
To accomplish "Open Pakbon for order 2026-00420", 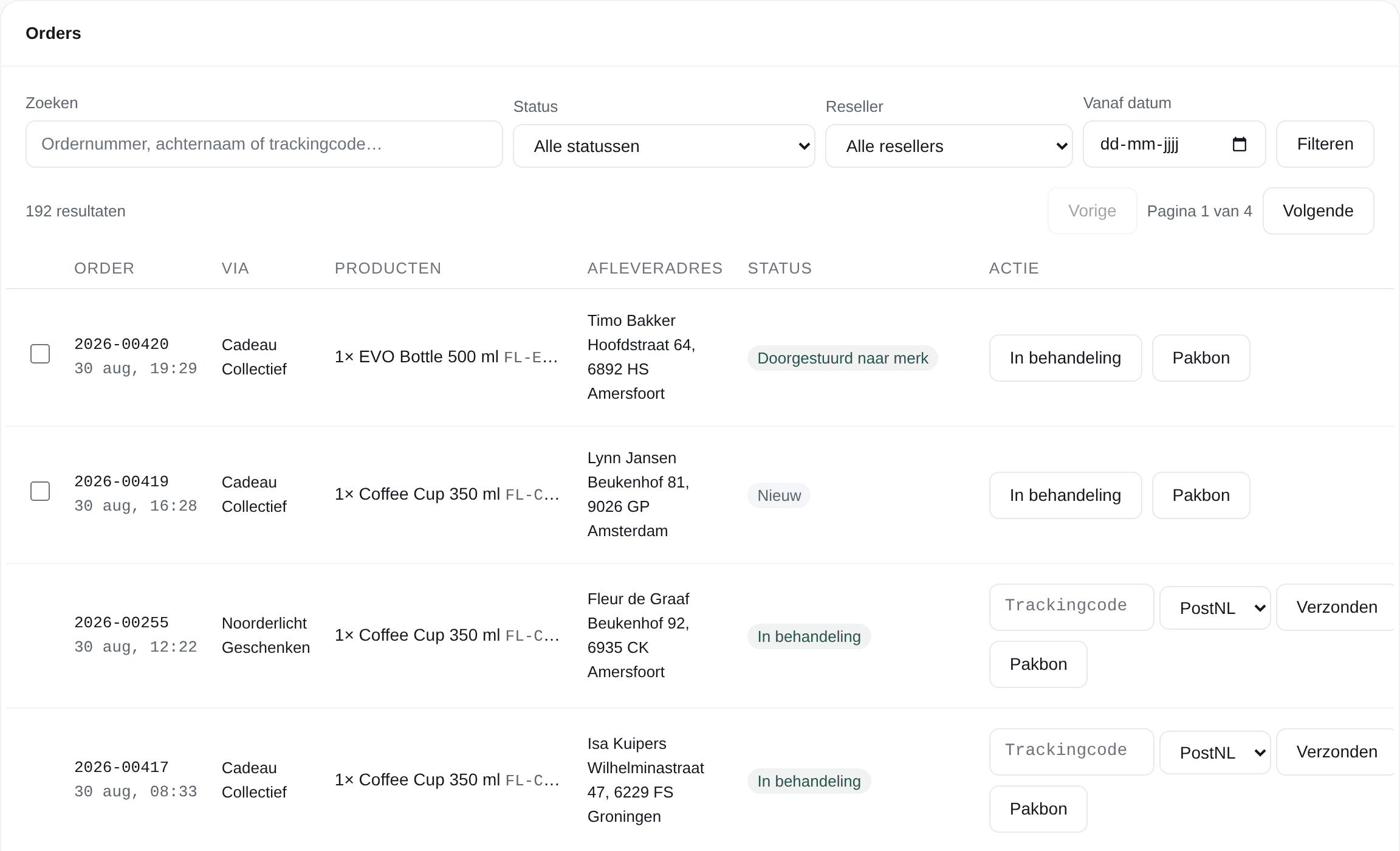I will point(1201,358).
